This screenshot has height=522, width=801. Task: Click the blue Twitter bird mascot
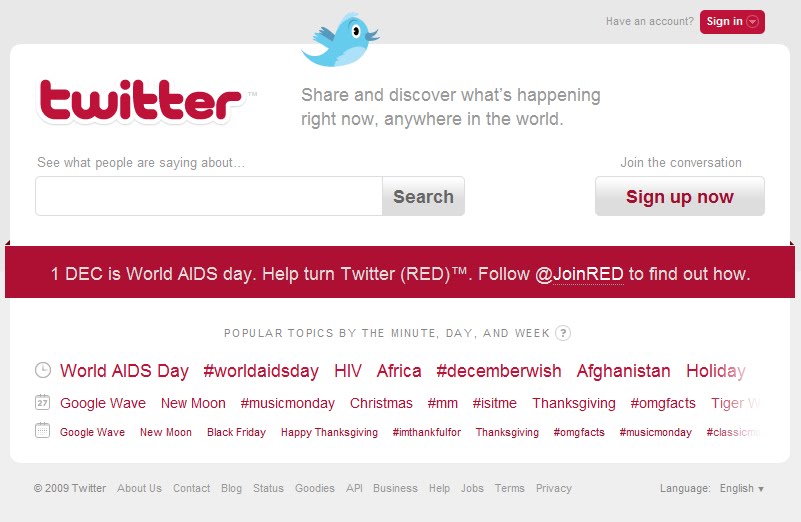pyautogui.click(x=340, y=40)
